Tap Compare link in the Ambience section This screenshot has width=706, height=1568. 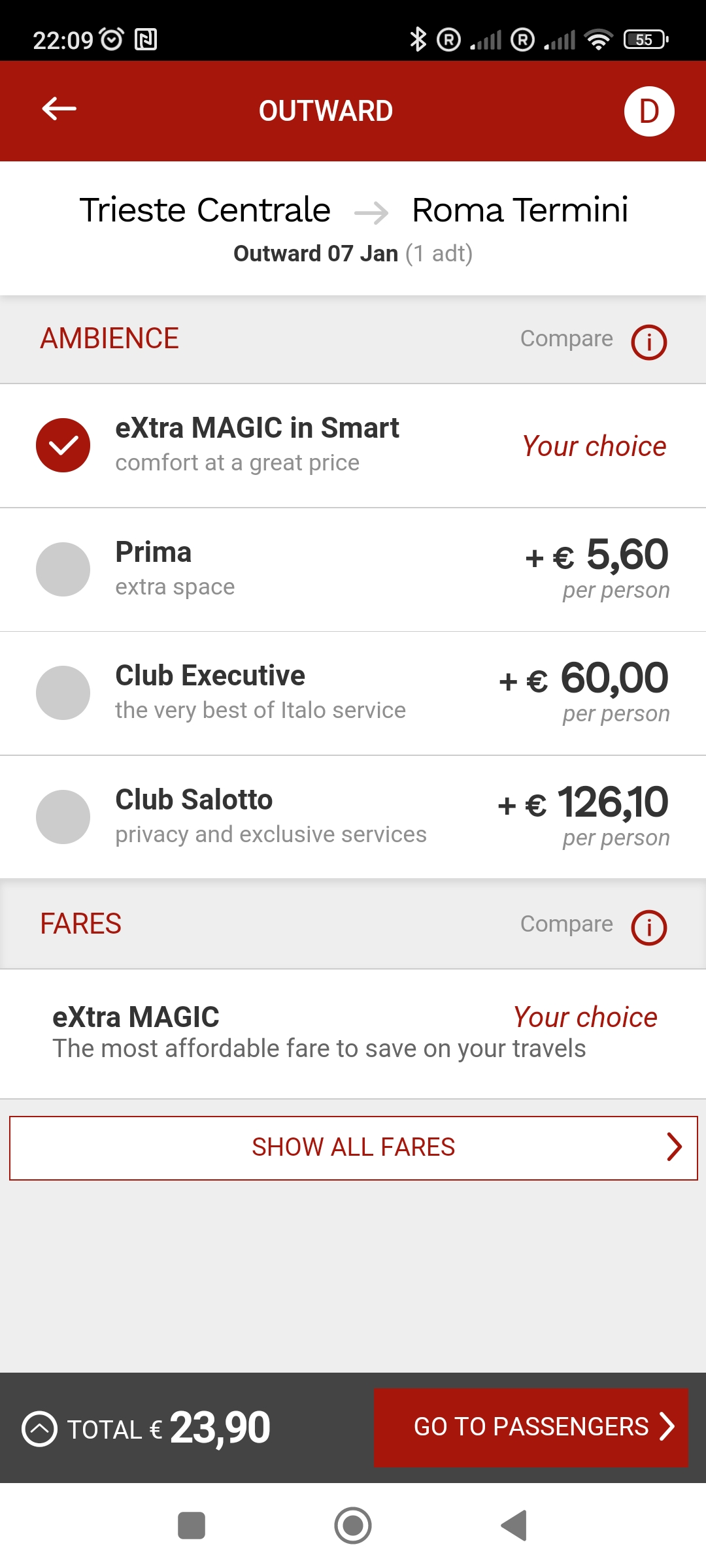pos(566,338)
